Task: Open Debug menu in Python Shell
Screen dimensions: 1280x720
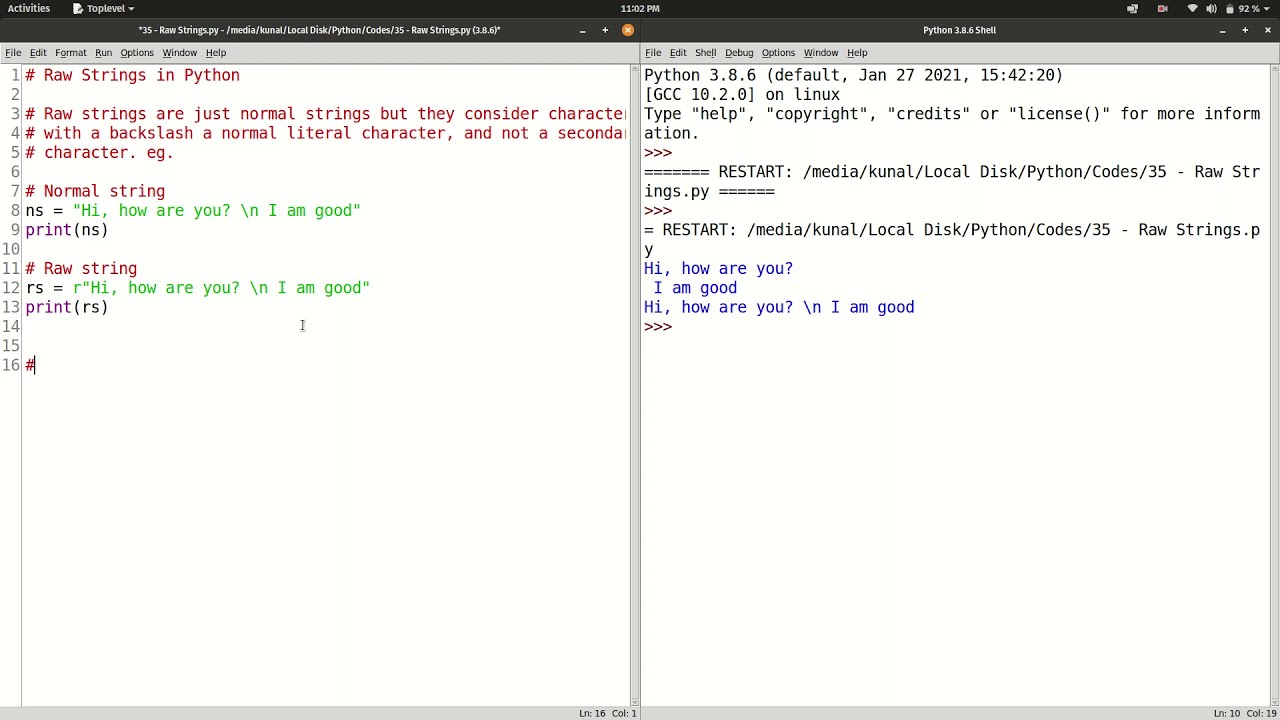Action: pyautogui.click(x=739, y=52)
